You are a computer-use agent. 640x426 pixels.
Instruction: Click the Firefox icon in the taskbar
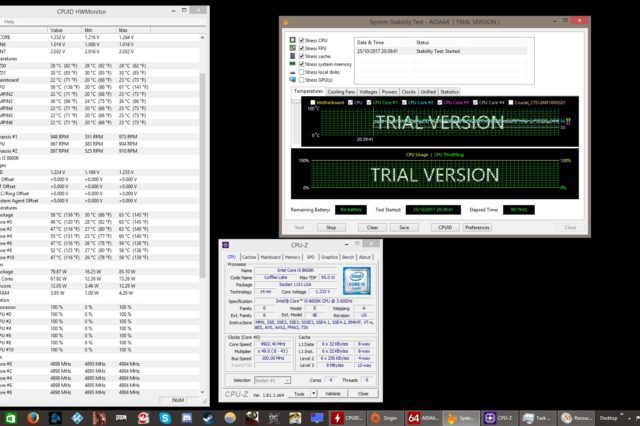click(35, 416)
